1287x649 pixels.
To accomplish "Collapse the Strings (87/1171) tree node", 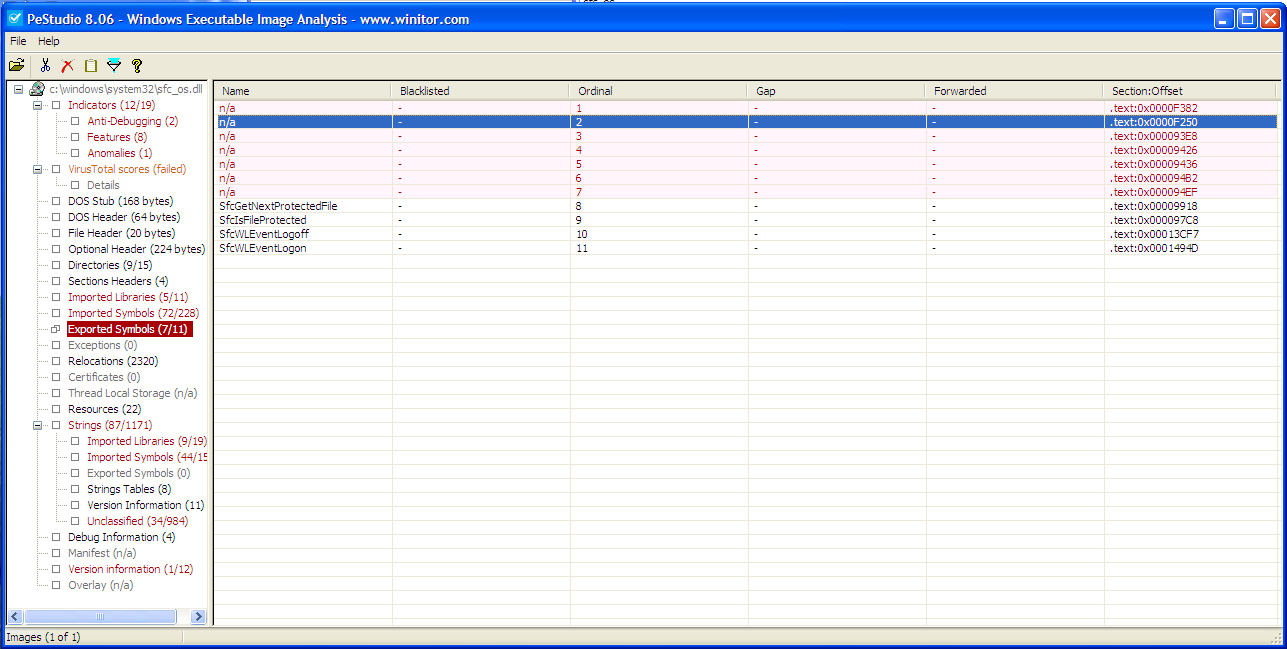I will point(38,425).
